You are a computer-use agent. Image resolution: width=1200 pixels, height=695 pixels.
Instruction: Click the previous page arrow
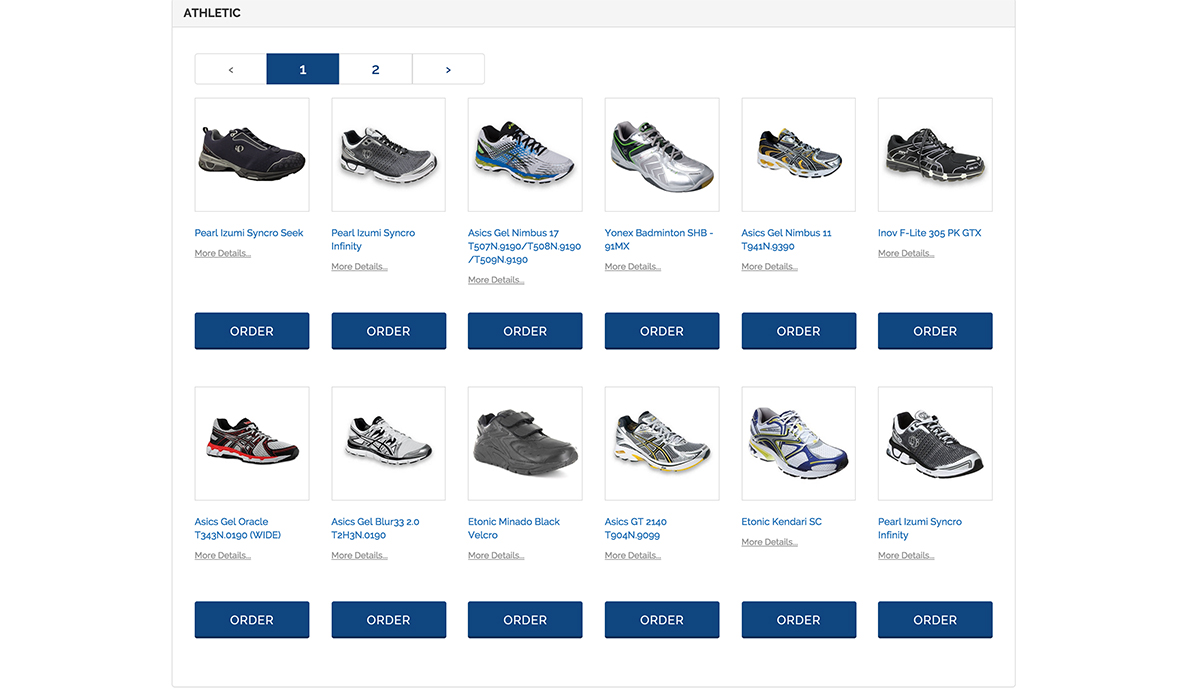click(230, 68)
